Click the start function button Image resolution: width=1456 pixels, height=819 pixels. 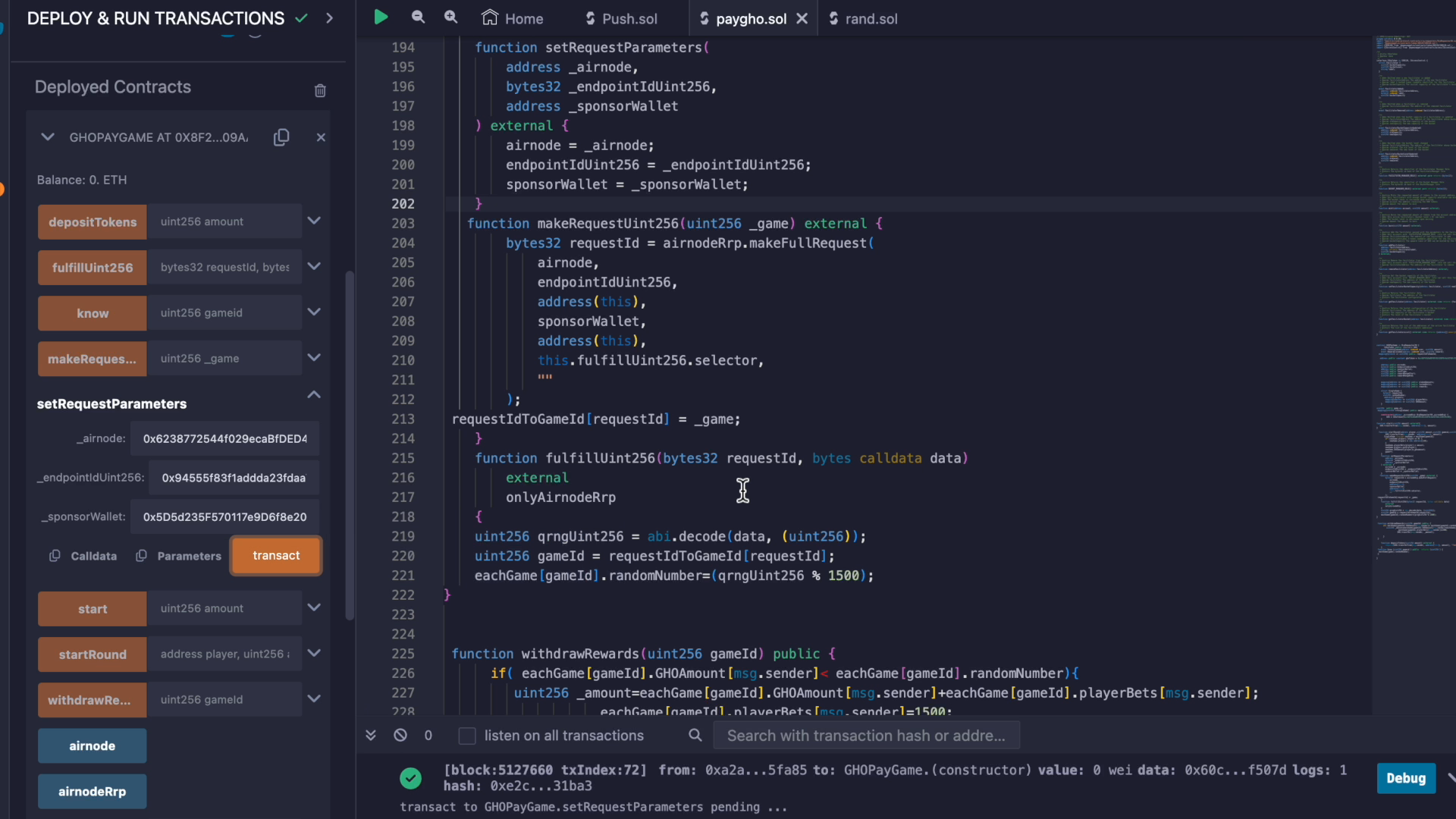click(x=93, y=608)
